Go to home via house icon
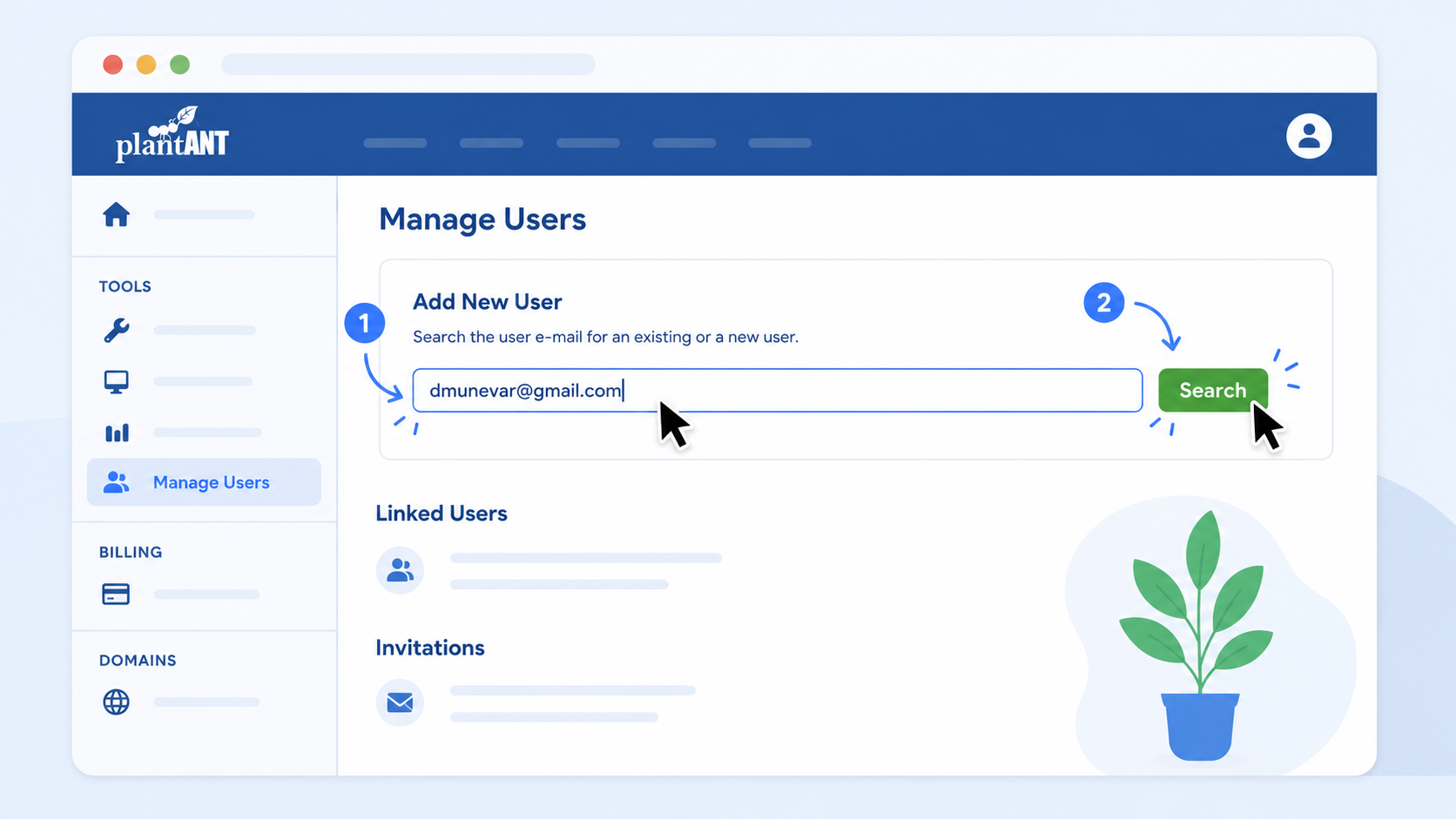This screenshot has height=819, width=1456. click(x=116, y=214)
